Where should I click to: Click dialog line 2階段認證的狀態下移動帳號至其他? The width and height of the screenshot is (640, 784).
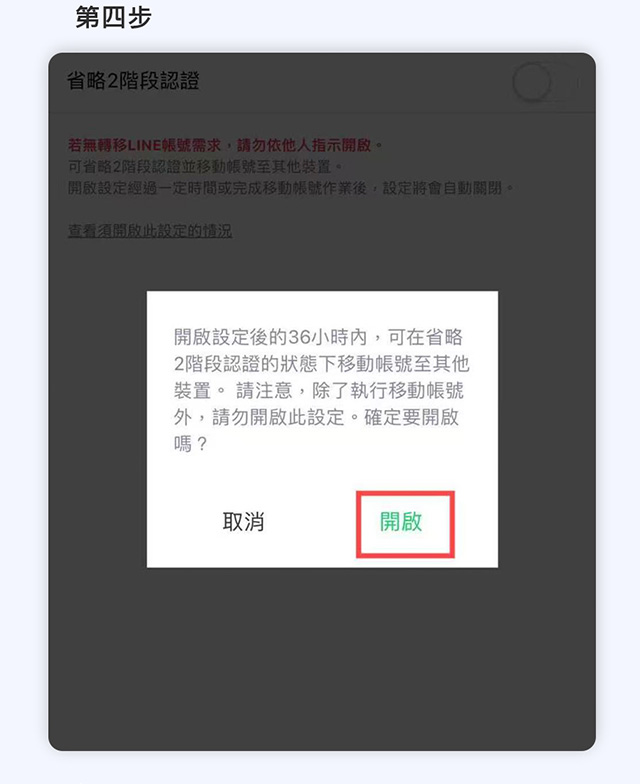[x=322, y=364]
